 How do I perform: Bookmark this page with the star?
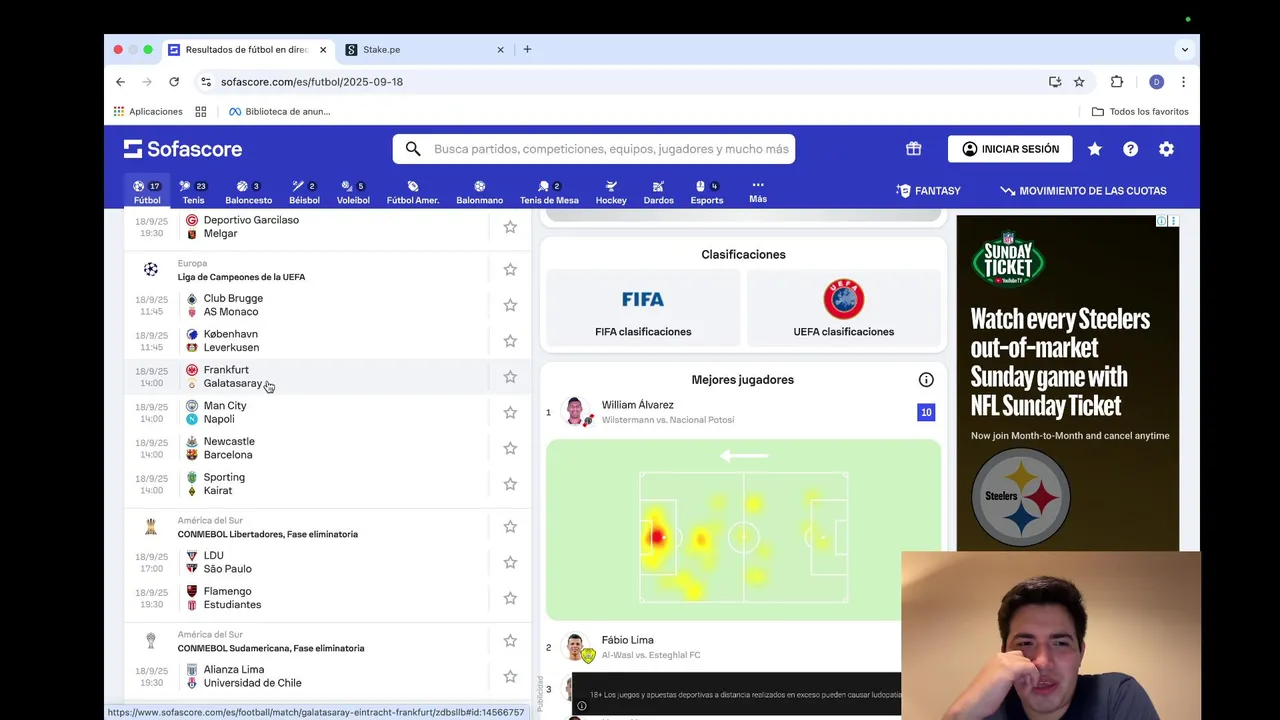pos(1079,82)
